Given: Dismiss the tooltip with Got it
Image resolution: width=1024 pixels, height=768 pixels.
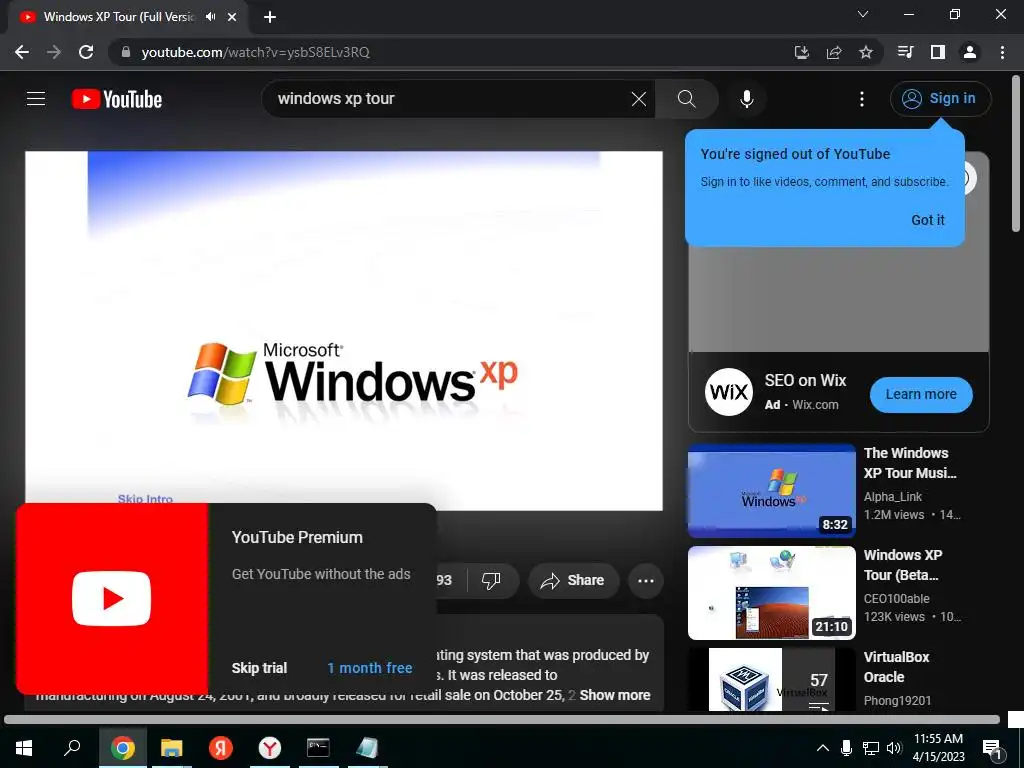Looking at the screenshot, I should point(927,220).
